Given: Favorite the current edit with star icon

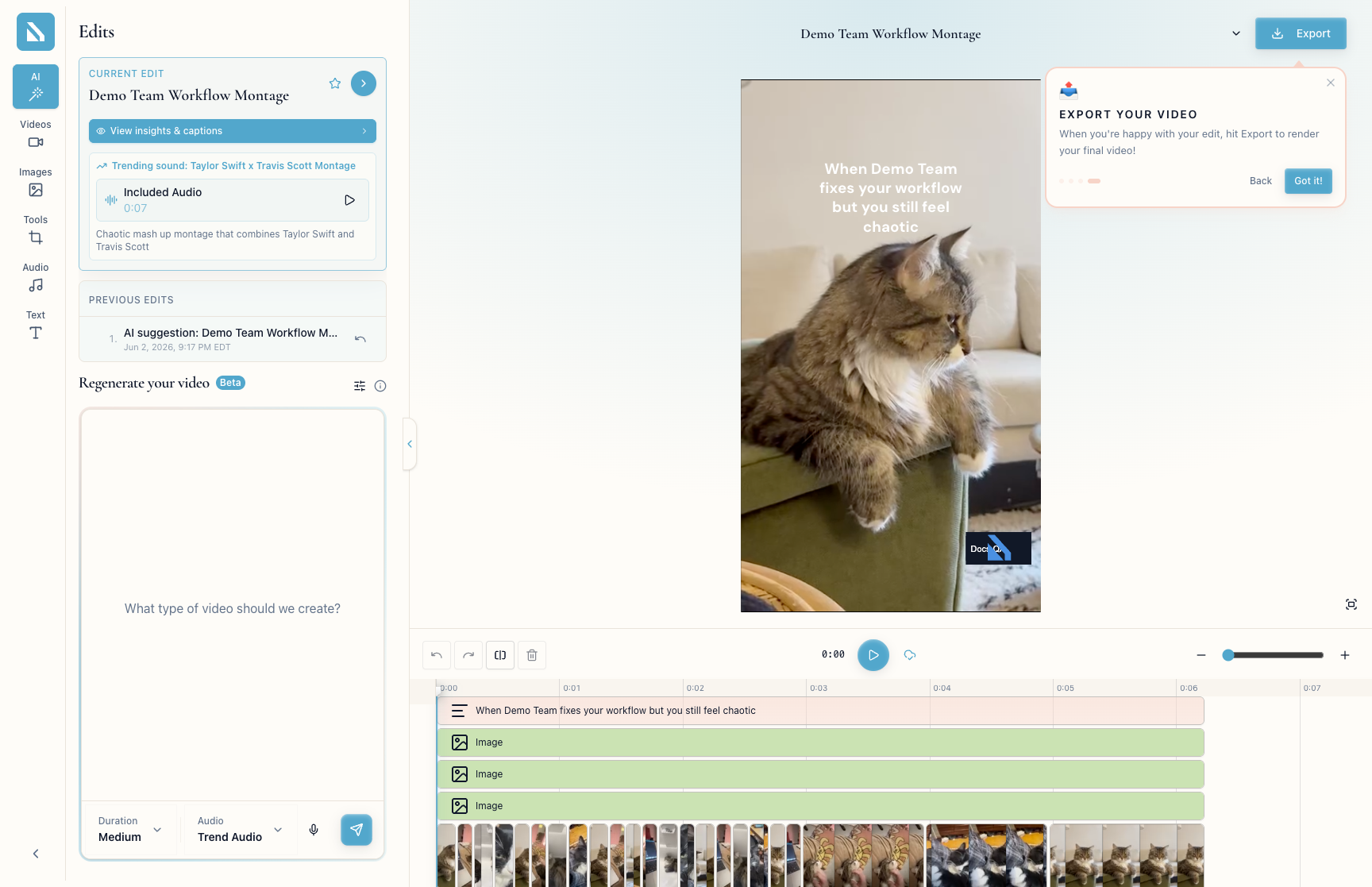Looking at the screenshot, I should point(335,83).
